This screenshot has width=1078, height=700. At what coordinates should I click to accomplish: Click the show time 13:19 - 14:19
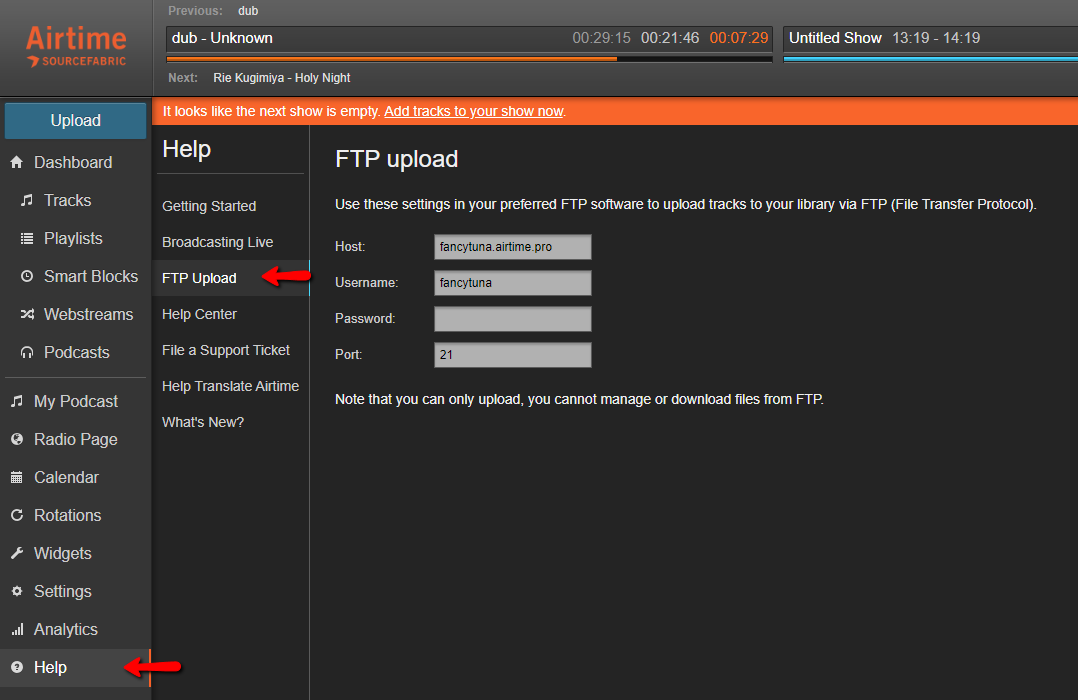click(936, 38)
